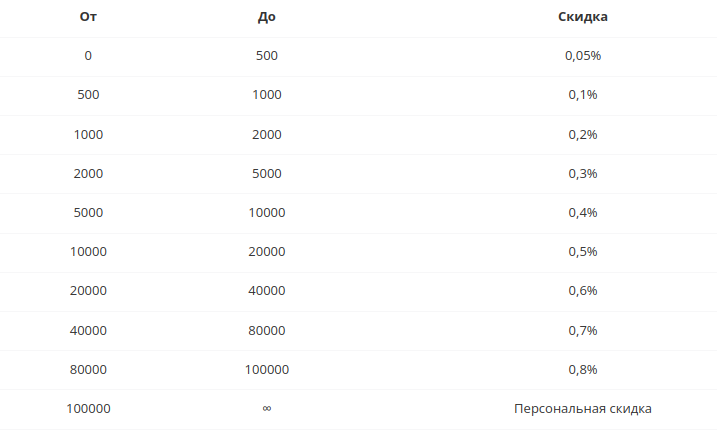Select the 0,05% discount cell
This screenshot has width=717, height=430.
click(x=583, y=56)
